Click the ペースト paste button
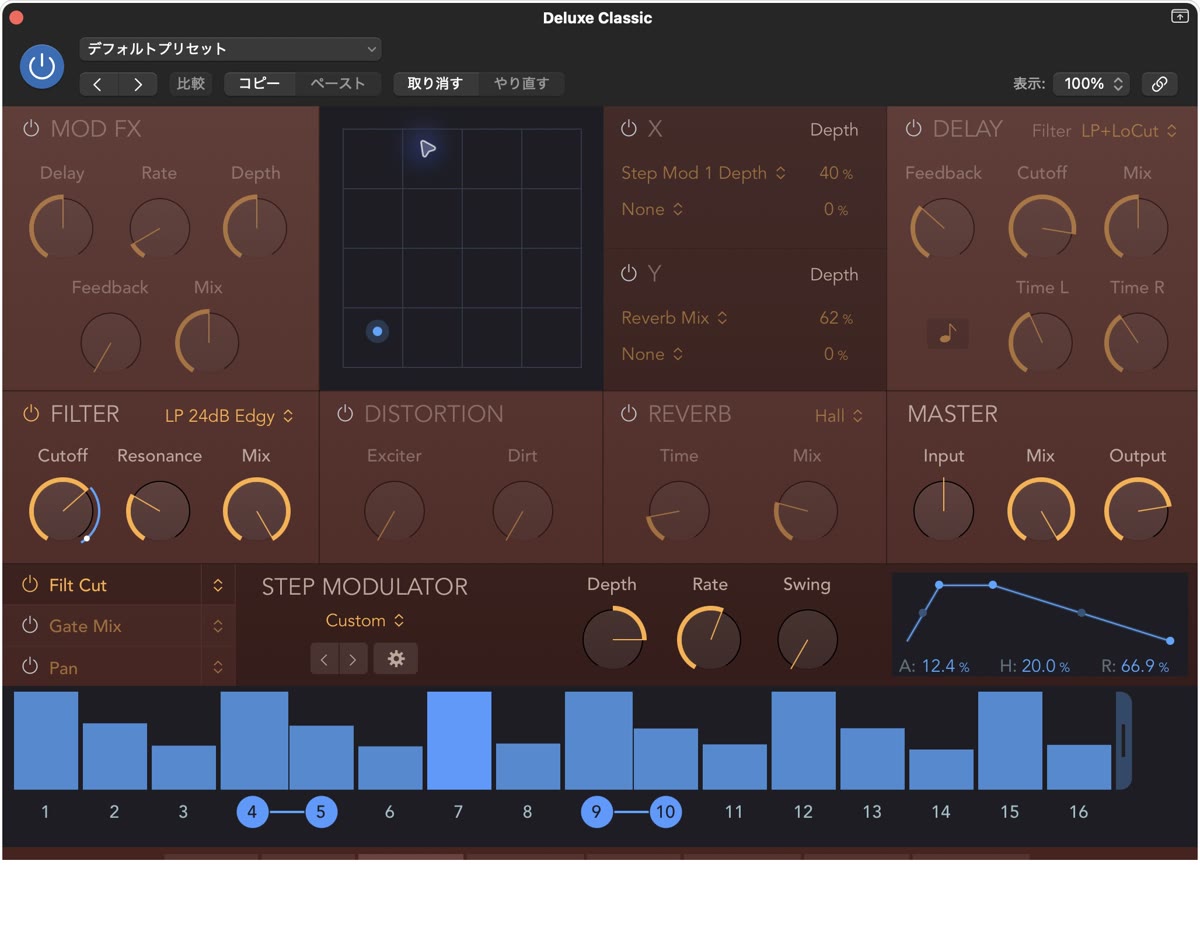This screenshot has width=1200, height=930. 338,84
